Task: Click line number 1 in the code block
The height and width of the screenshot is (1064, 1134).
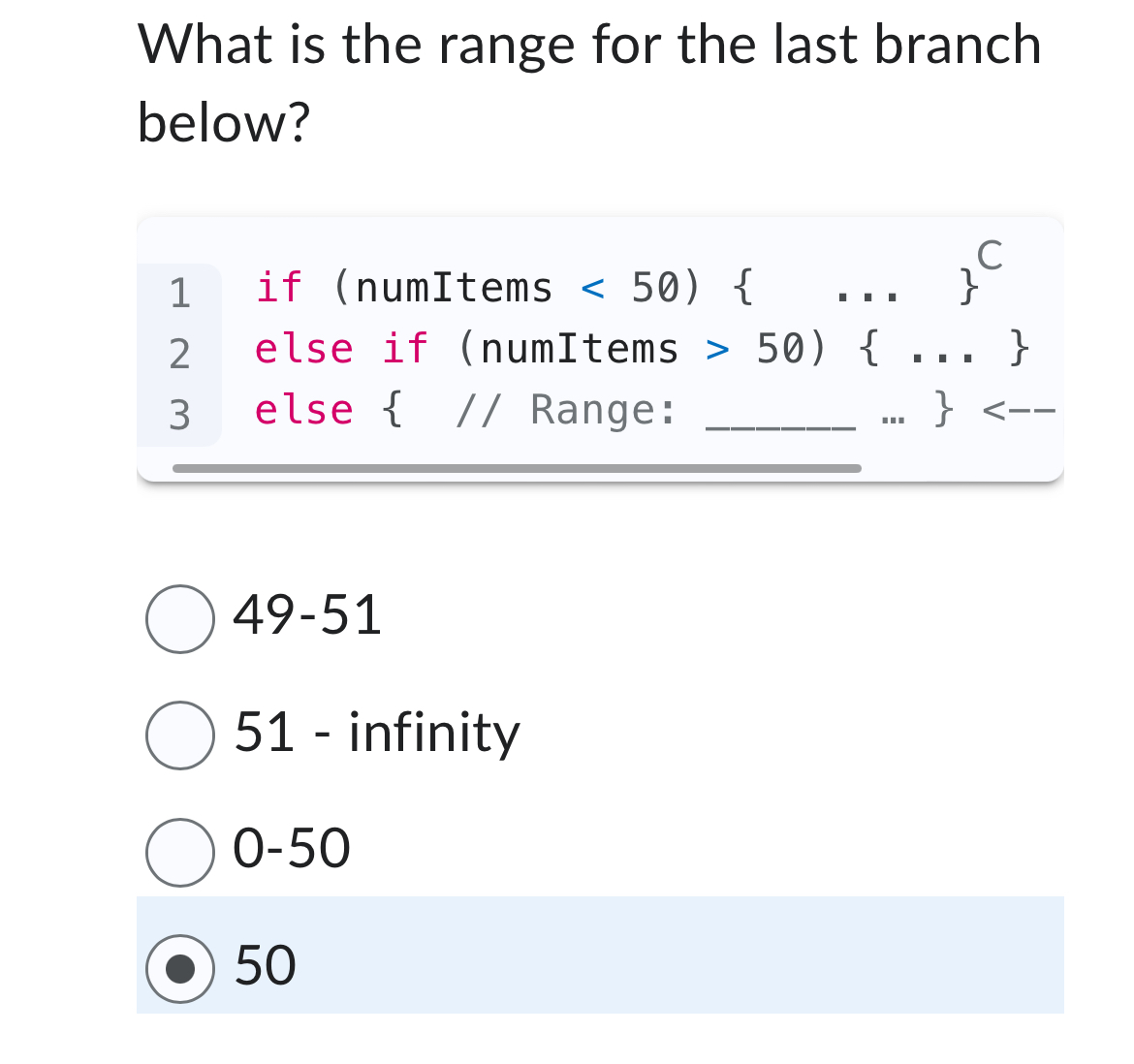Action: point(179,289)
